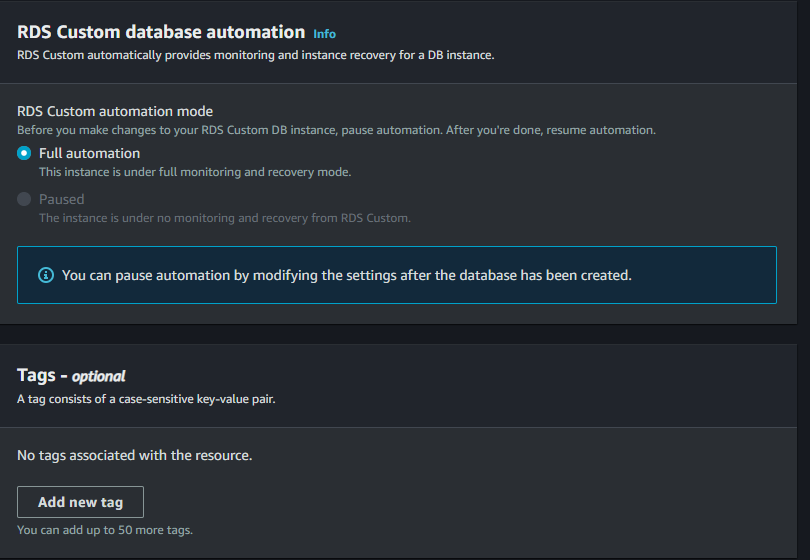
Task: Click the Add new tag button
Action: 81,502
